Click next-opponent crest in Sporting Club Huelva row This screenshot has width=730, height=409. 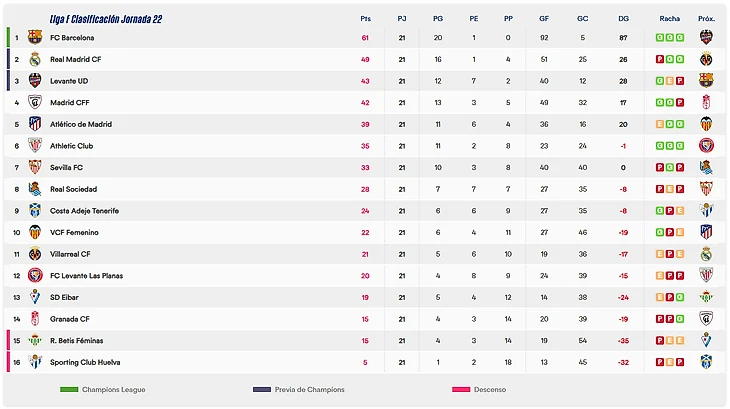(x=706, y=362)
